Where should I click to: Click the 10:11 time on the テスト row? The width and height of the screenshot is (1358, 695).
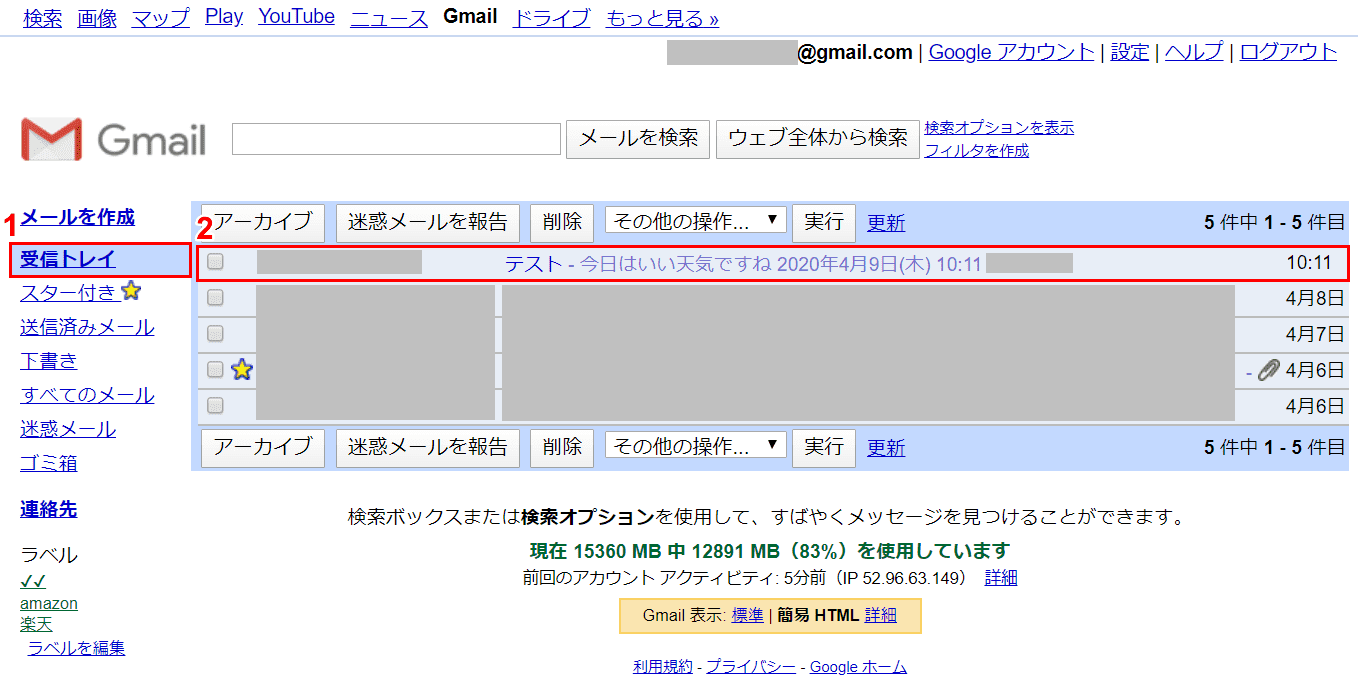click(x=1309, y=263)
